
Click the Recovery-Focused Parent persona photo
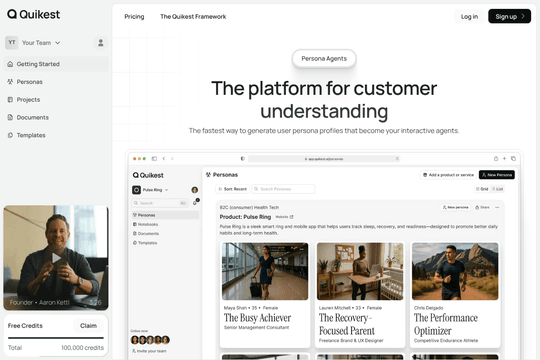[x=360, y=271]
